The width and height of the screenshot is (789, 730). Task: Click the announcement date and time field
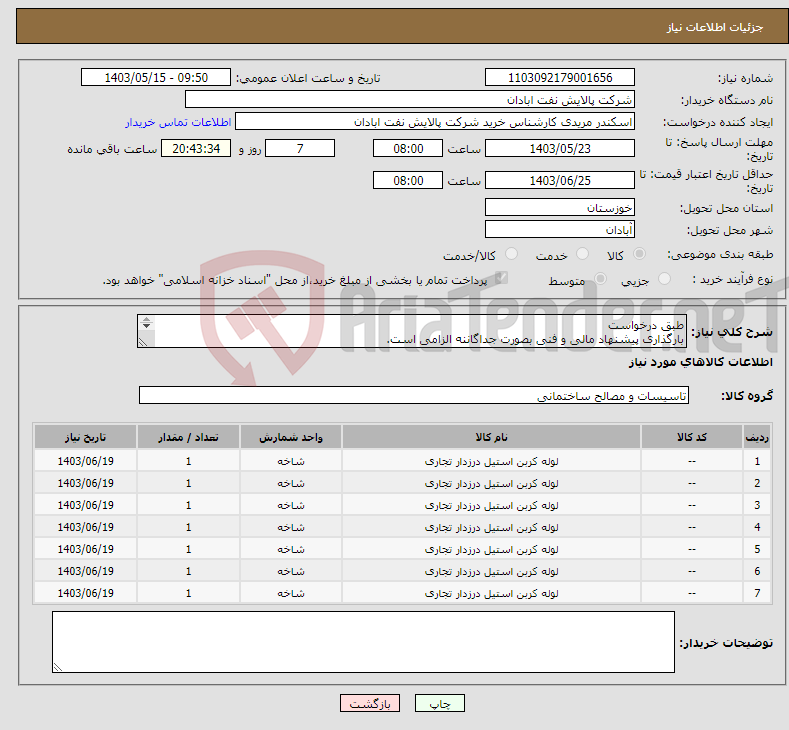[155, 77]
